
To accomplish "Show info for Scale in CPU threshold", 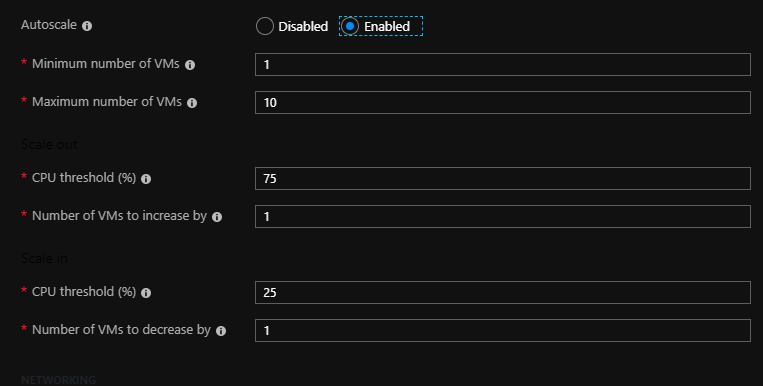I will (x=146, y=293).
